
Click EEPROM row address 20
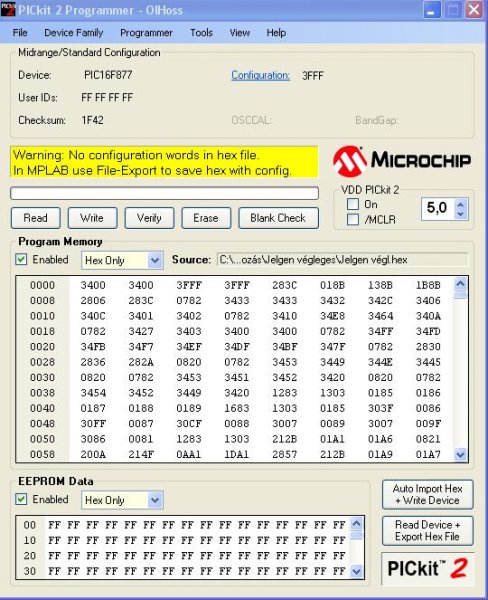coord(29,556)
